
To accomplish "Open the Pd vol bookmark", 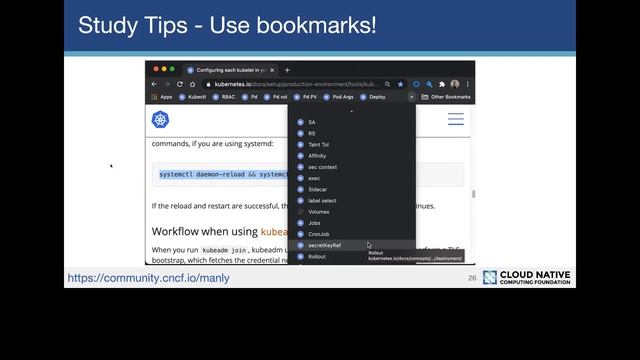I will pos(276,97).
